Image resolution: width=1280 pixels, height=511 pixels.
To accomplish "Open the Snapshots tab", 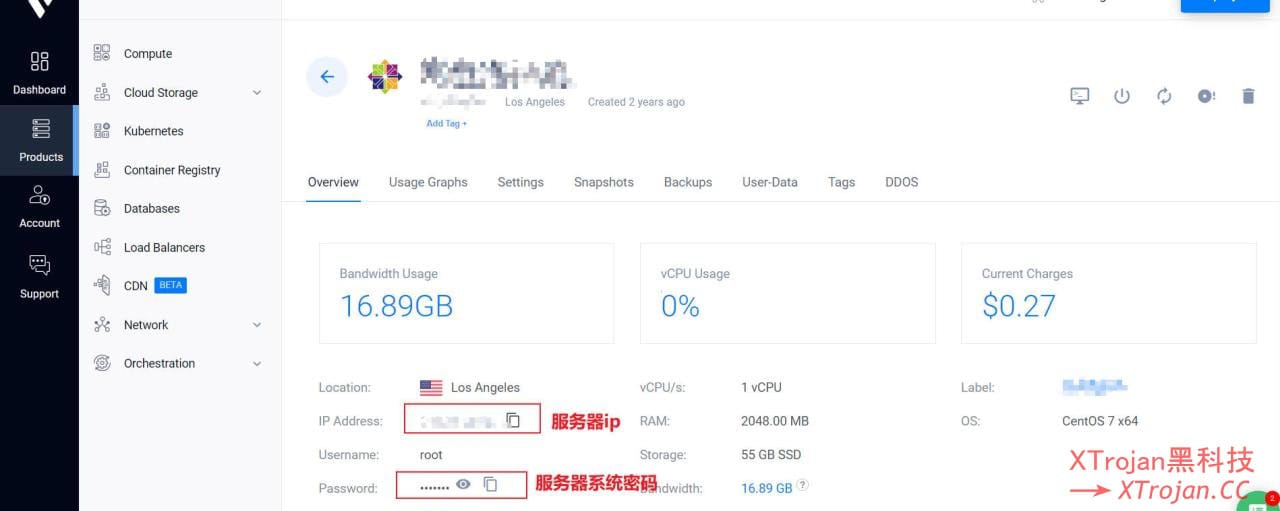I will click(603, 182).
